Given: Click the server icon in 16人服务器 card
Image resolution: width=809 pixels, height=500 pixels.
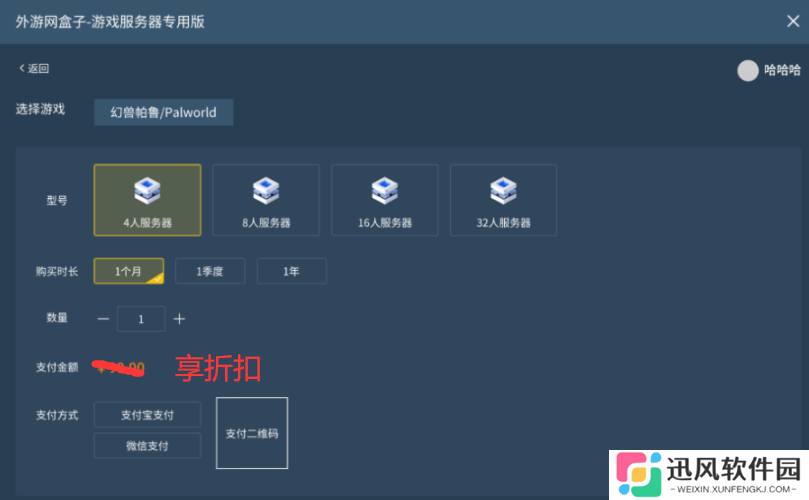Looking at the screenshot, I should coord(384,190).
